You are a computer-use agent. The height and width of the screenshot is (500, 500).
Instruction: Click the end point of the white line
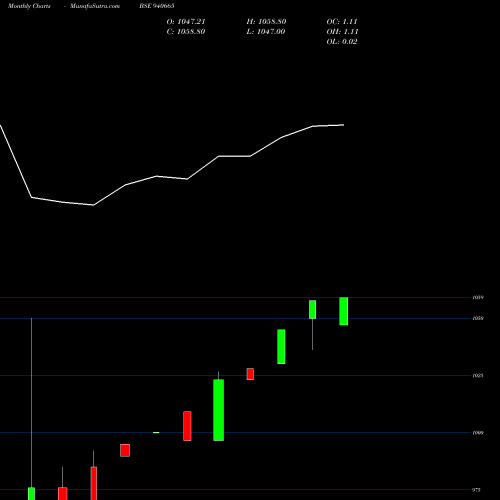(344, 125)
